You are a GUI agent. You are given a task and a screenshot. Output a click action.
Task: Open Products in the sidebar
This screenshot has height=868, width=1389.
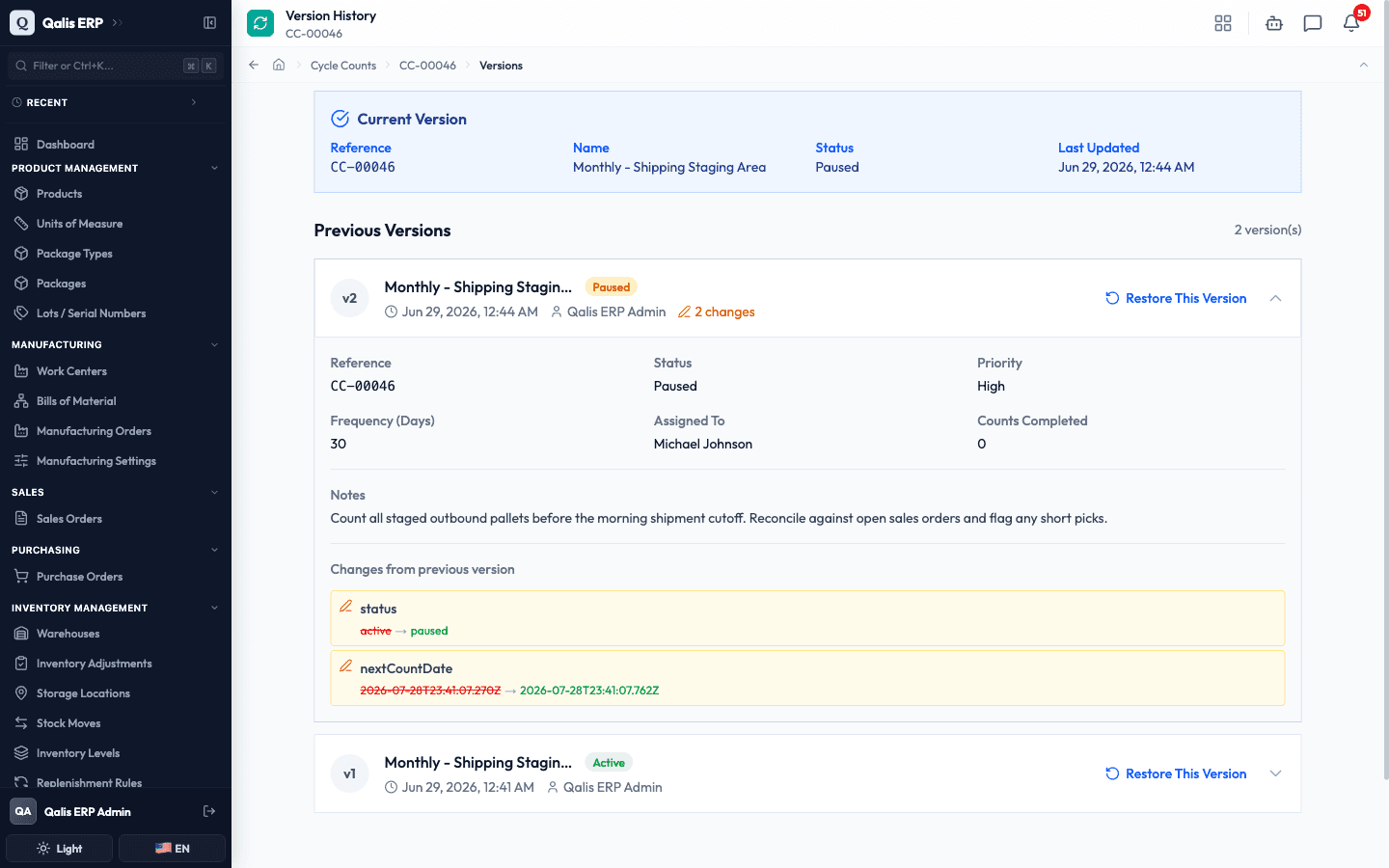click(116, 194)
